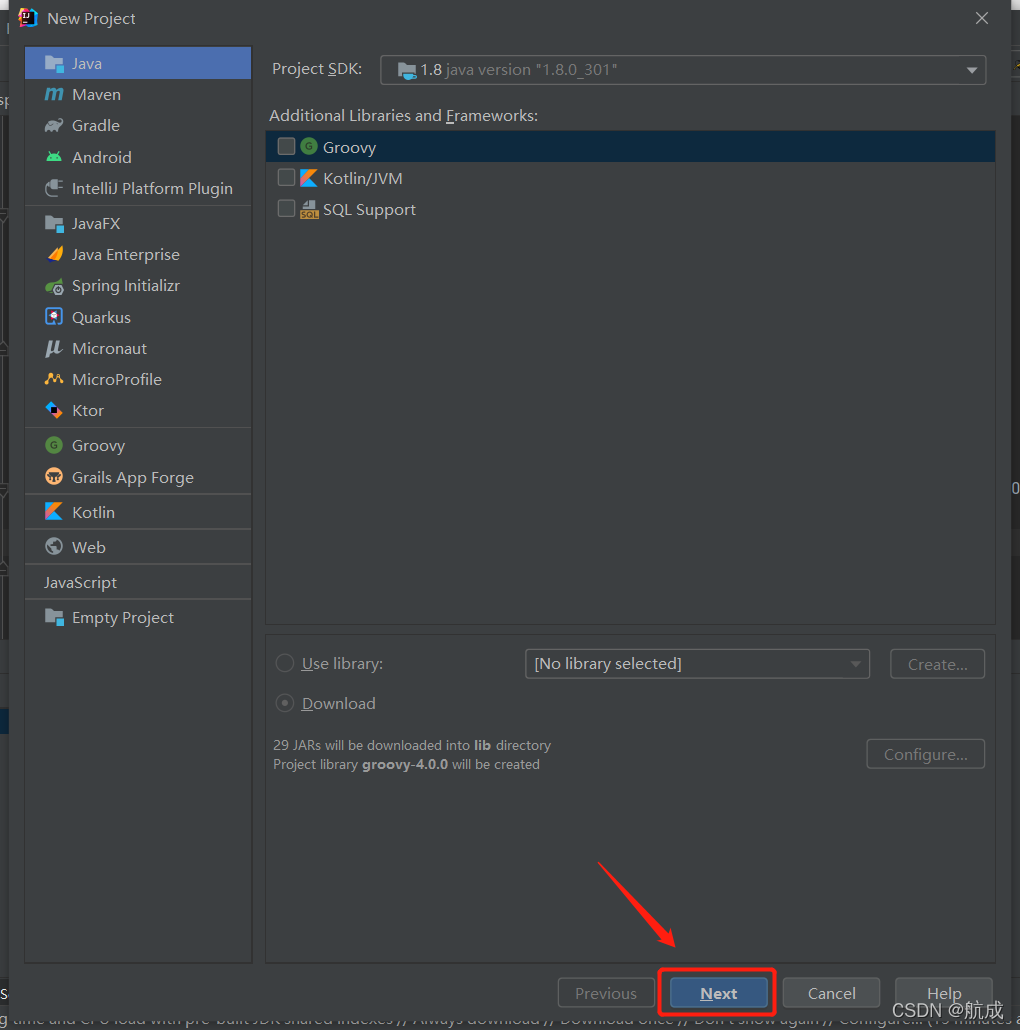Click the Create... library button

[x=937, y=663]
